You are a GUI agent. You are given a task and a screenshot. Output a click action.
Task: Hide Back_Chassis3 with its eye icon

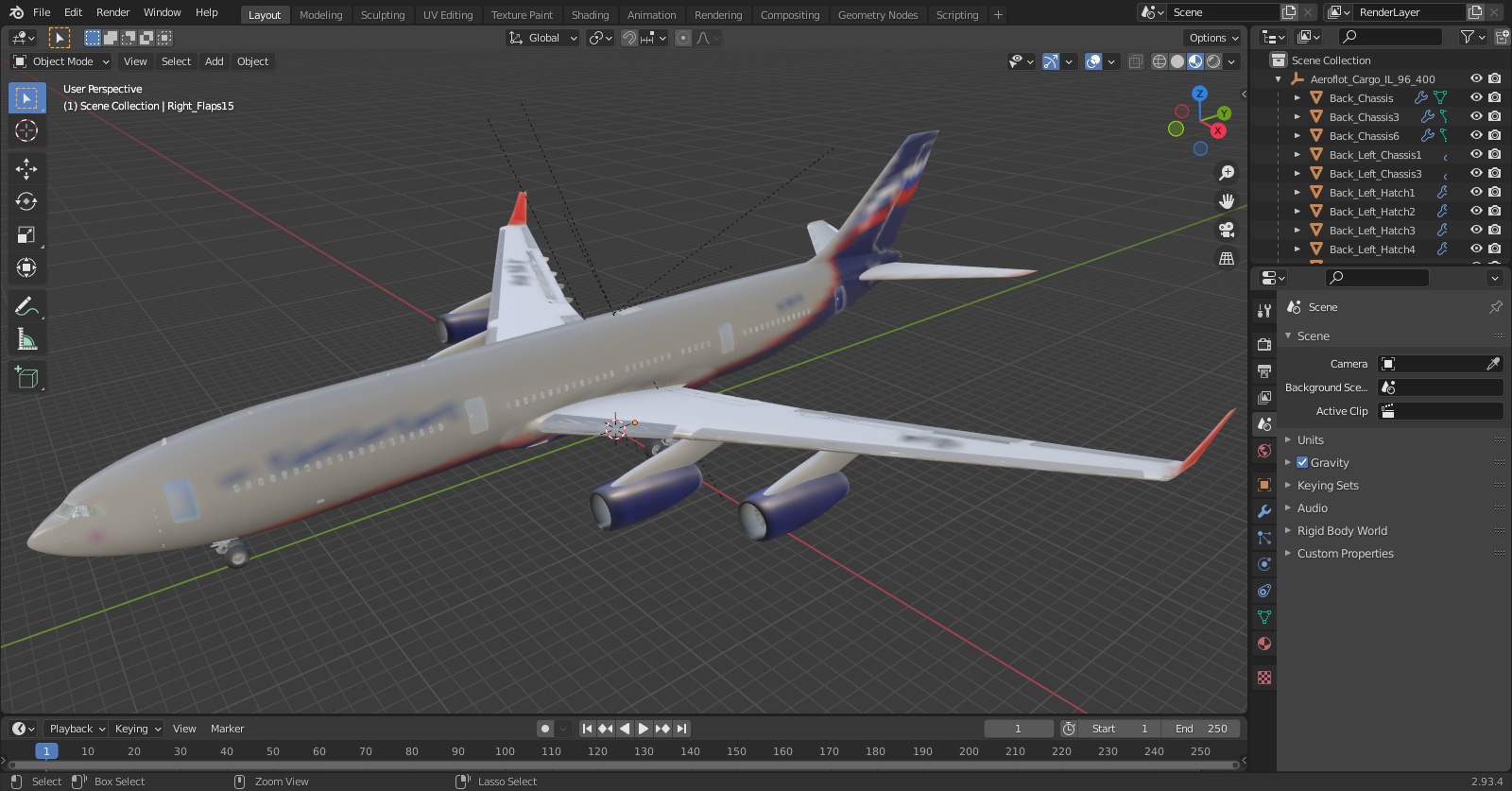click(1476, 116)
